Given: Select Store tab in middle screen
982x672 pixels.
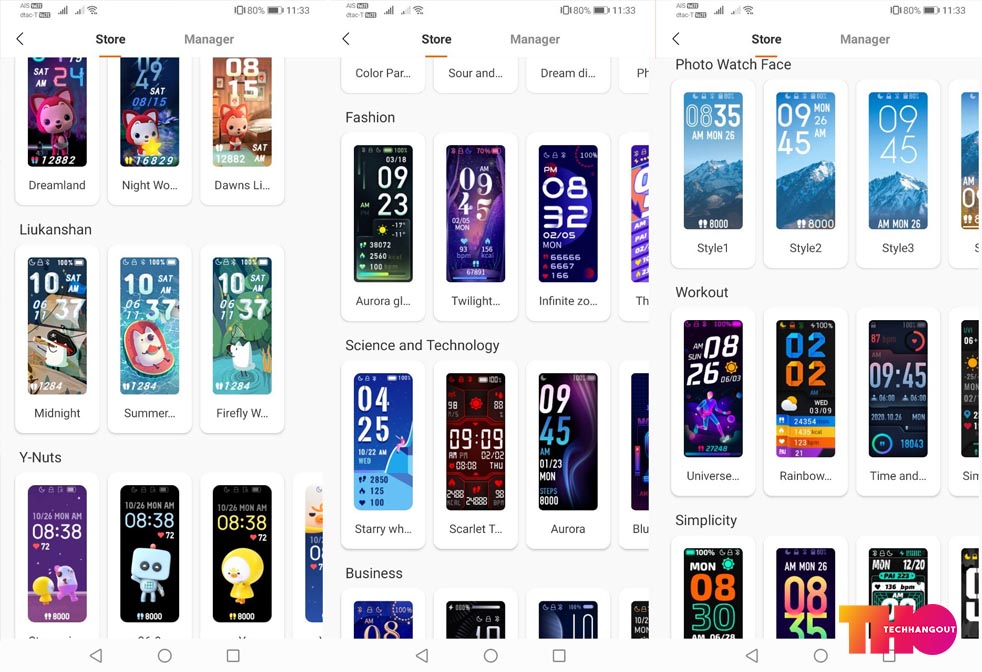Looking at the screenshot, I should coord(437,39).
